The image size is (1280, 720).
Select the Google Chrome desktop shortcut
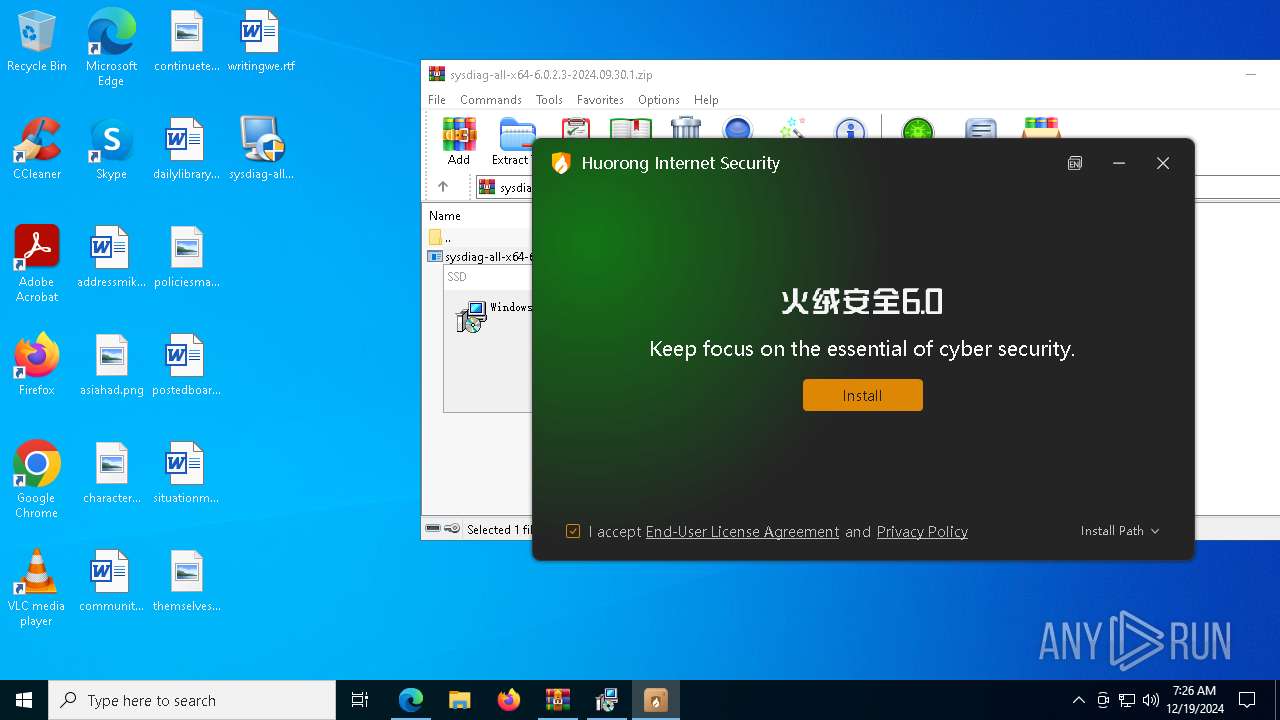click(x=37, y=479)
